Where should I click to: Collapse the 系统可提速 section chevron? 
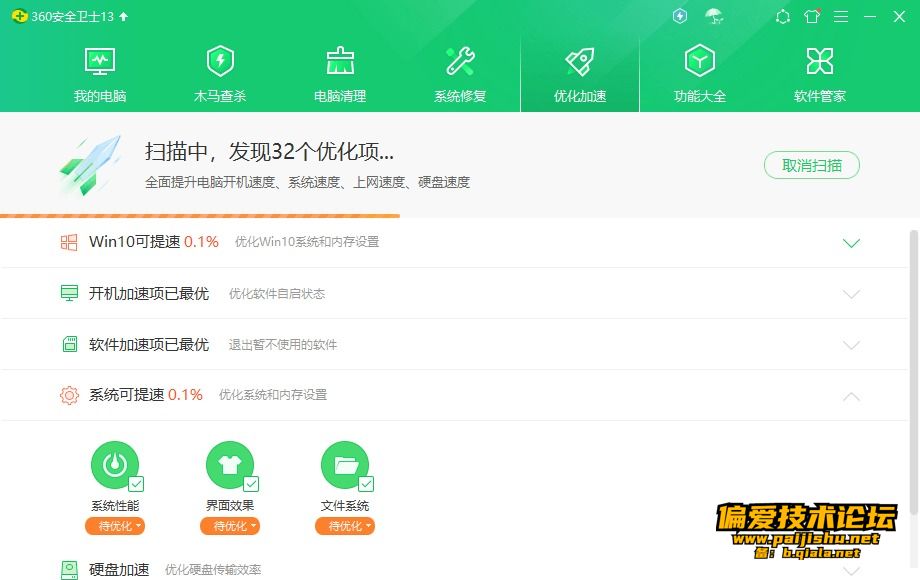click(851, 396)
